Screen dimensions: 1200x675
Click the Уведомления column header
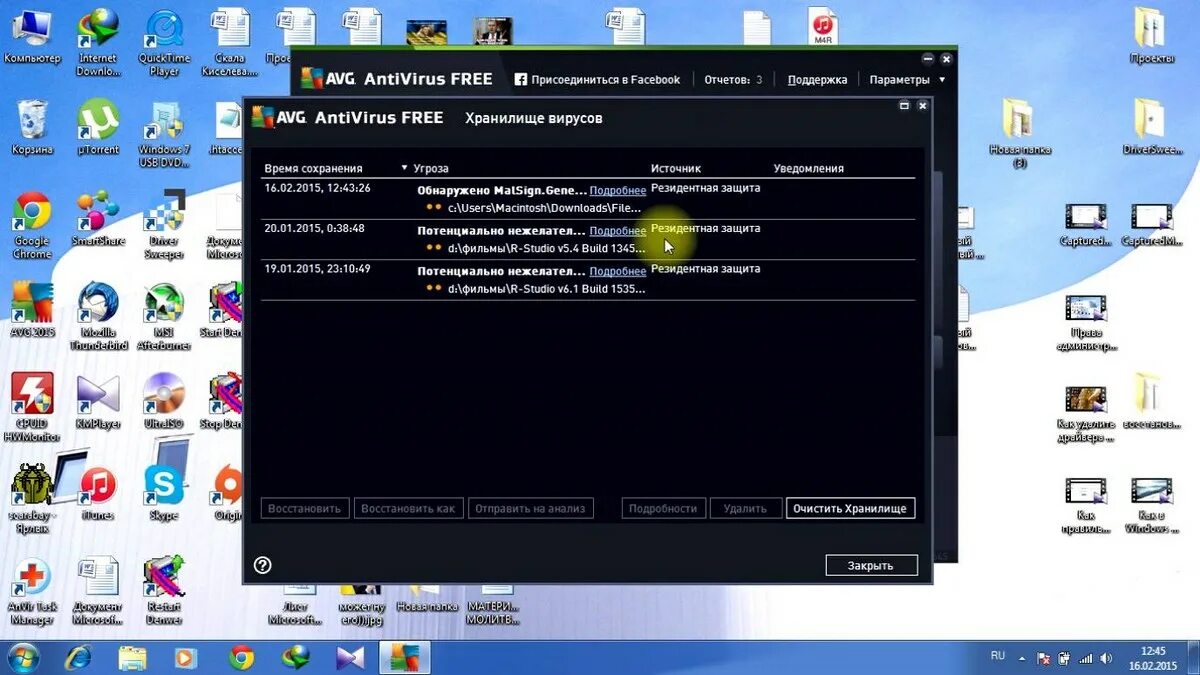pyautogui.click(x=808, y=168)
